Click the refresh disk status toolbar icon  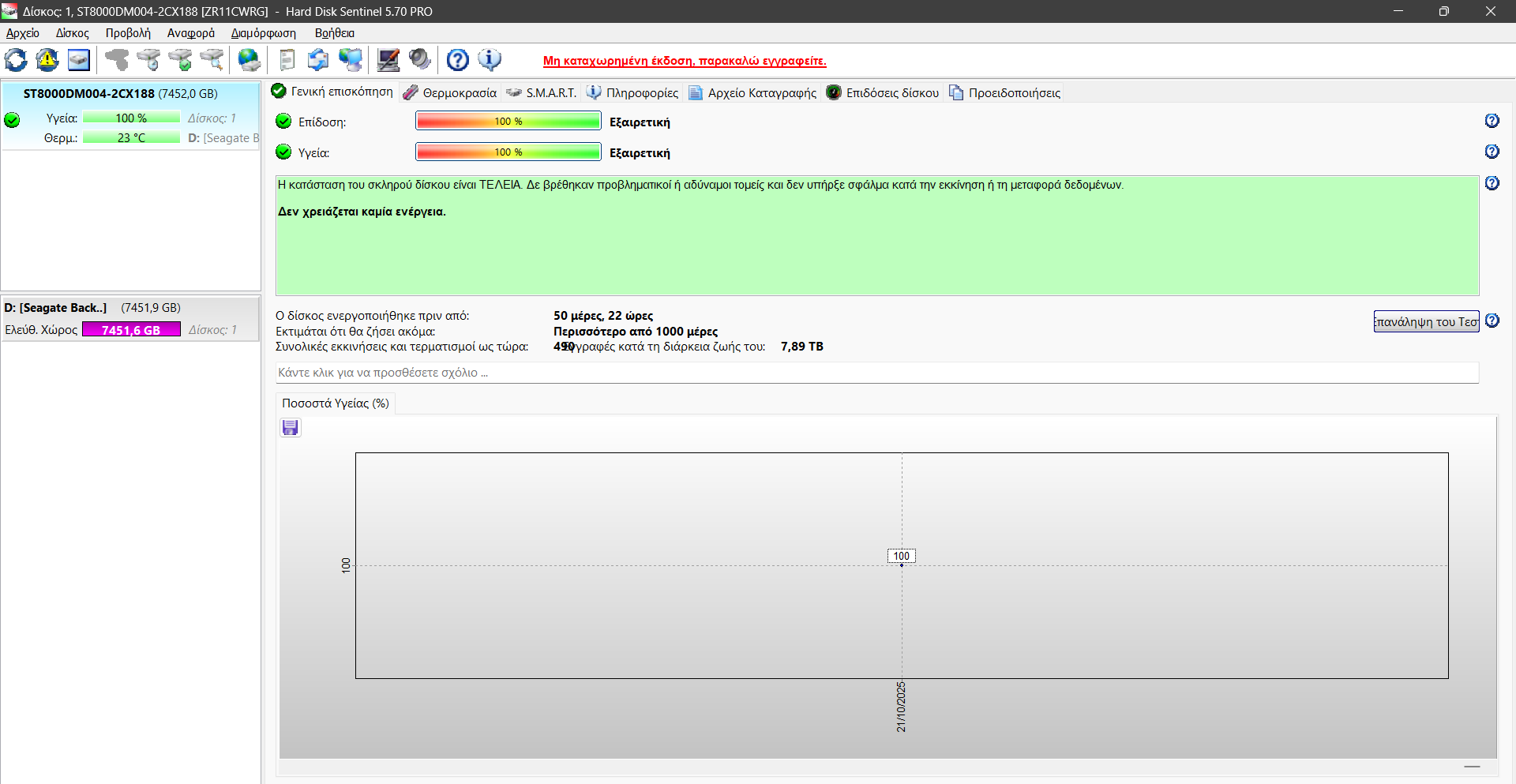tap(16, 60)
